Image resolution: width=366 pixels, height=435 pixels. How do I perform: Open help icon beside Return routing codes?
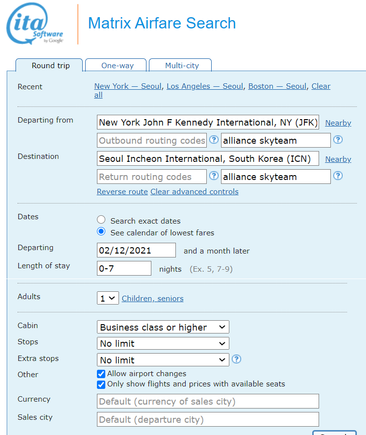click(214, 176)
